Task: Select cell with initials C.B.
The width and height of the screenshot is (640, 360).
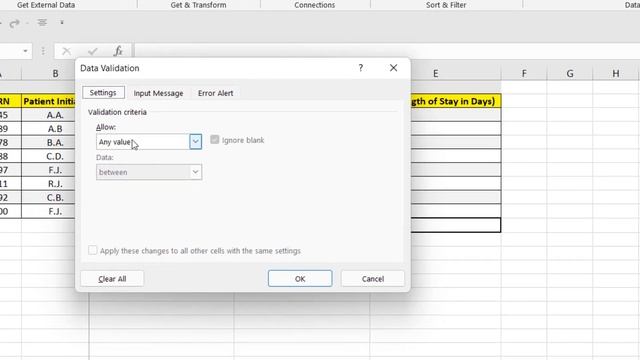Action: [x=49, y=198]
